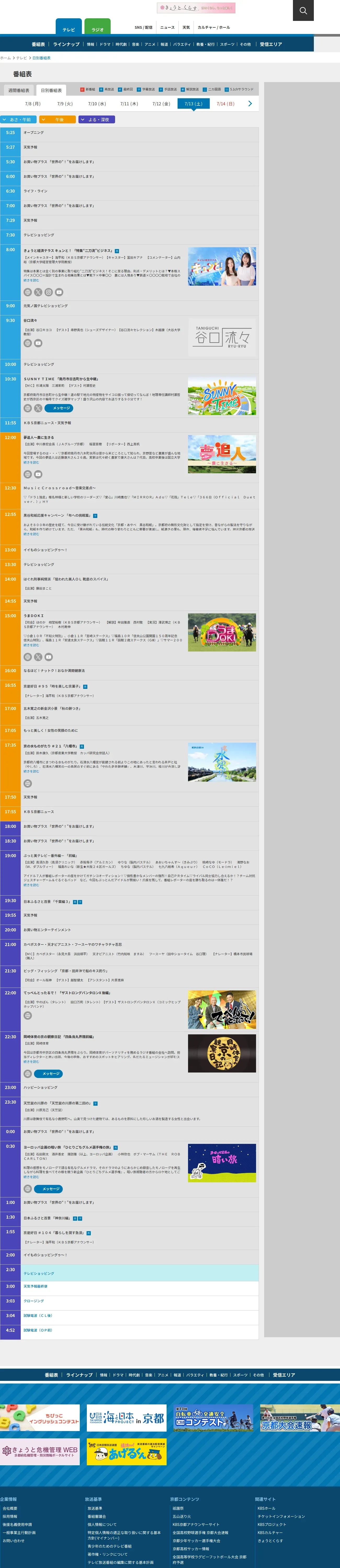Open the クロージング link at 3:03
The width and height of the screenshot is (340, 1568).
pyautogui.click(x=33, y=1301)
